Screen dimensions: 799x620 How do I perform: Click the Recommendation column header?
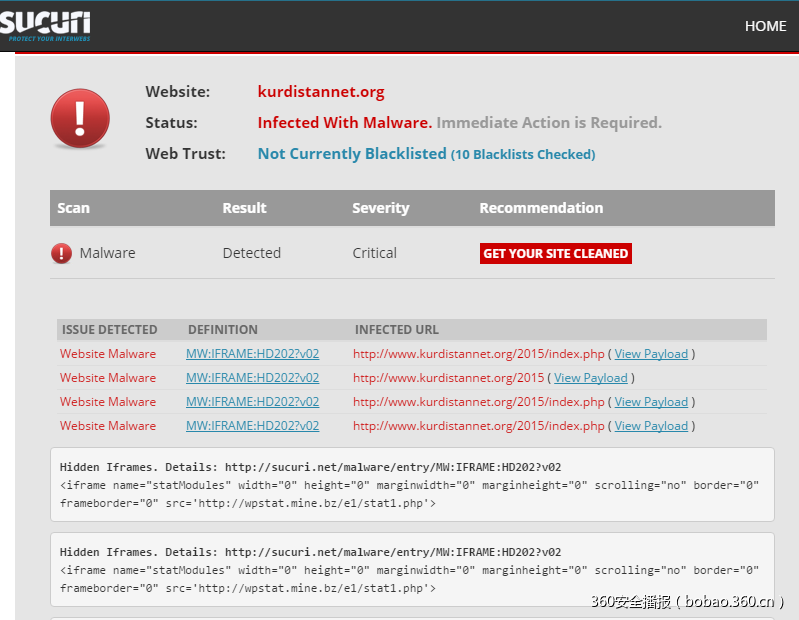pyautogui.click(x=541, y=208)
